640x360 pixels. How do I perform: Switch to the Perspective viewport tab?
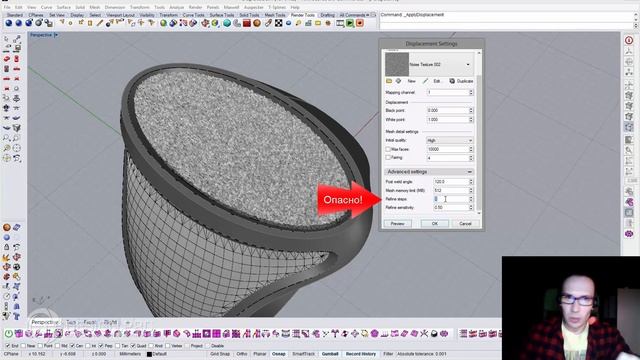click(x=44, y=322)
